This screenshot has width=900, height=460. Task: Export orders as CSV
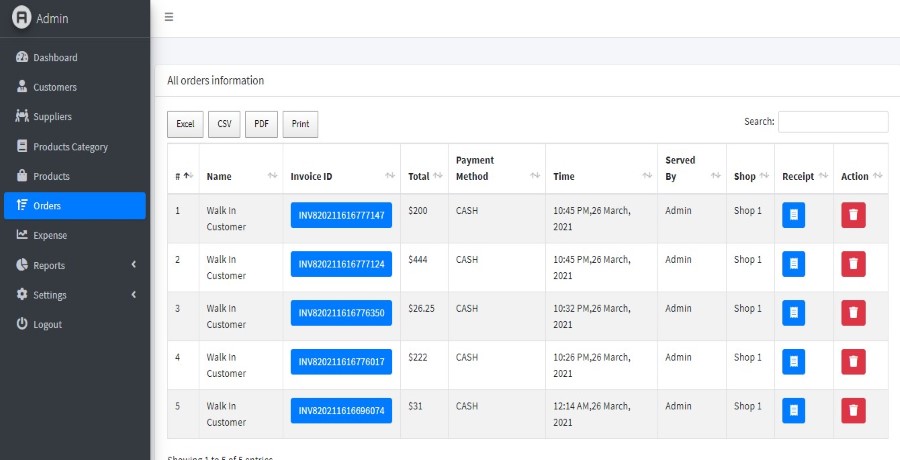[x=224, y=124]
